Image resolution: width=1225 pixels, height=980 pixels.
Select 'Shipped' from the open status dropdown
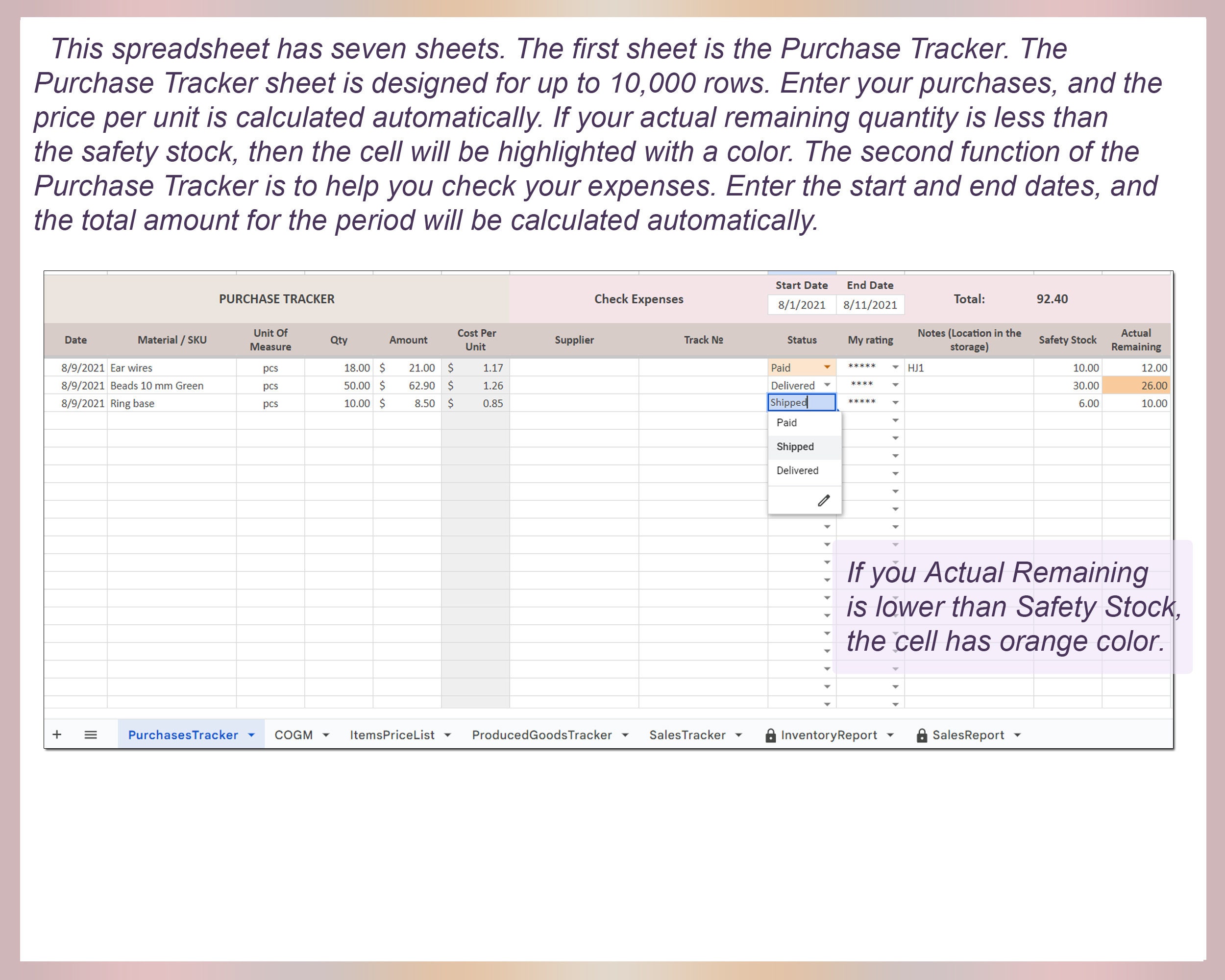(794, 446)
